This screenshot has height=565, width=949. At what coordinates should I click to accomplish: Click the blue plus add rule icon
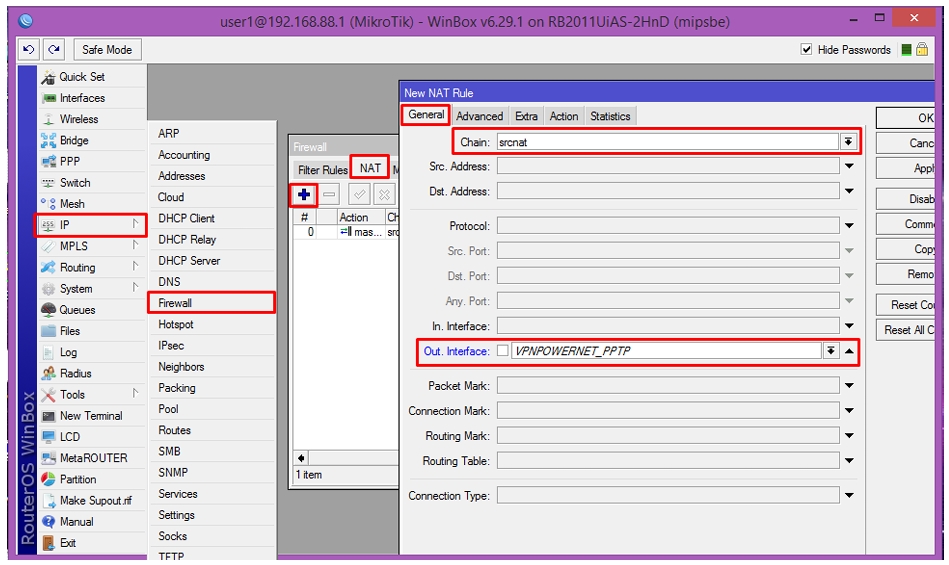click(x=304, y=194)
